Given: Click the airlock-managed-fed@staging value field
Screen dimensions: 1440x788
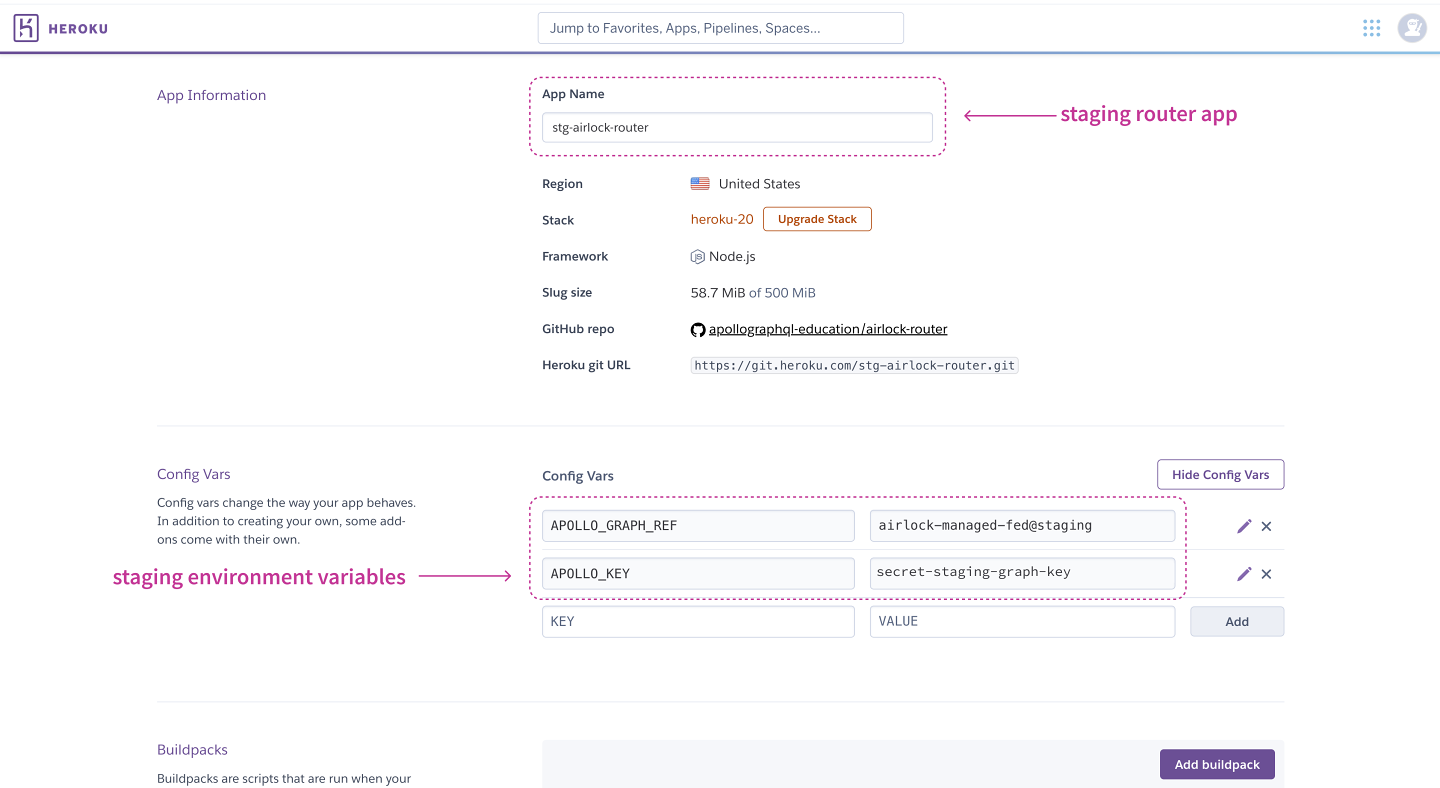Looking at the screenshot, I should click(x=1022, y=526).
